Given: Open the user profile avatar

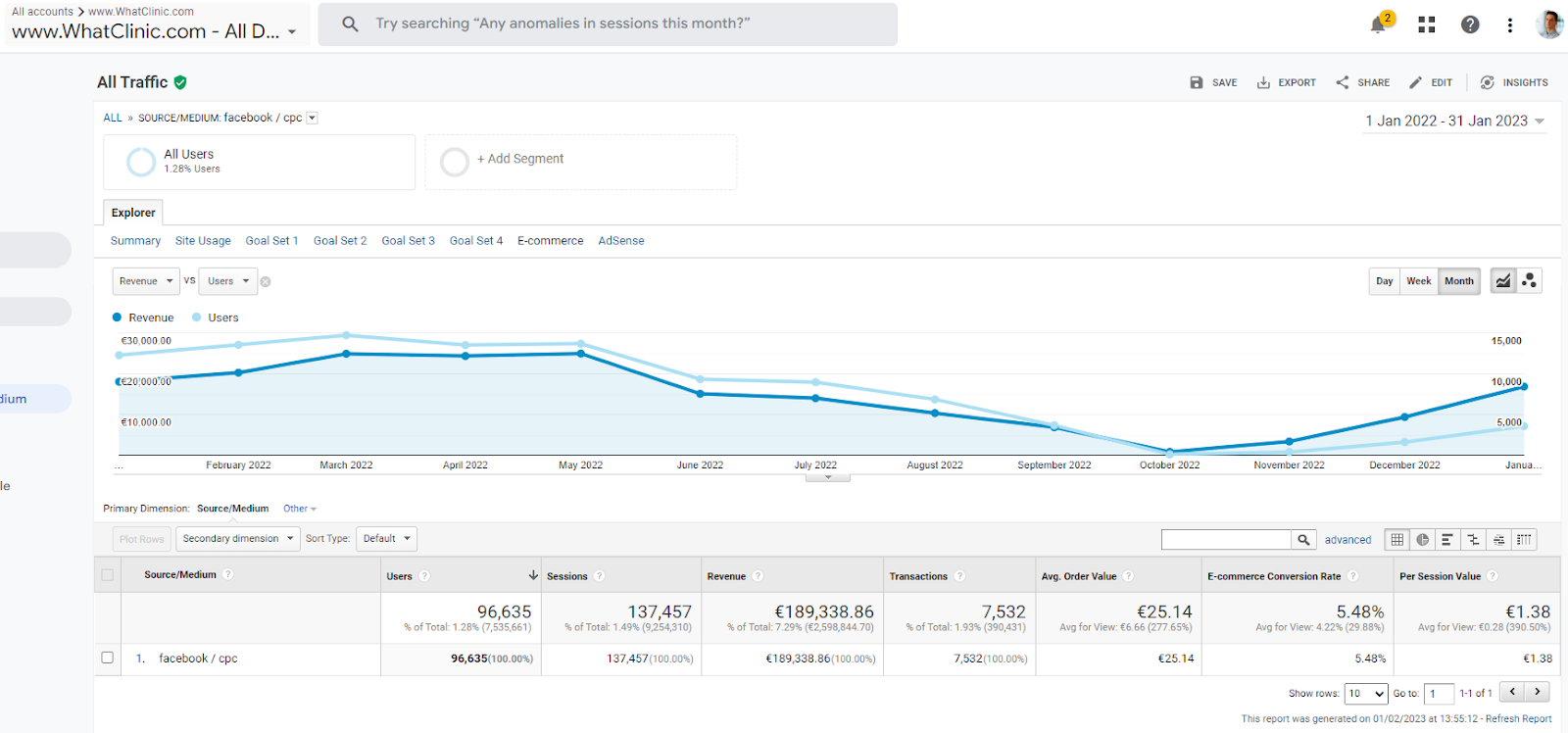Looking at the screenshot, I should pyautogui.click(x=1549, y=24).
